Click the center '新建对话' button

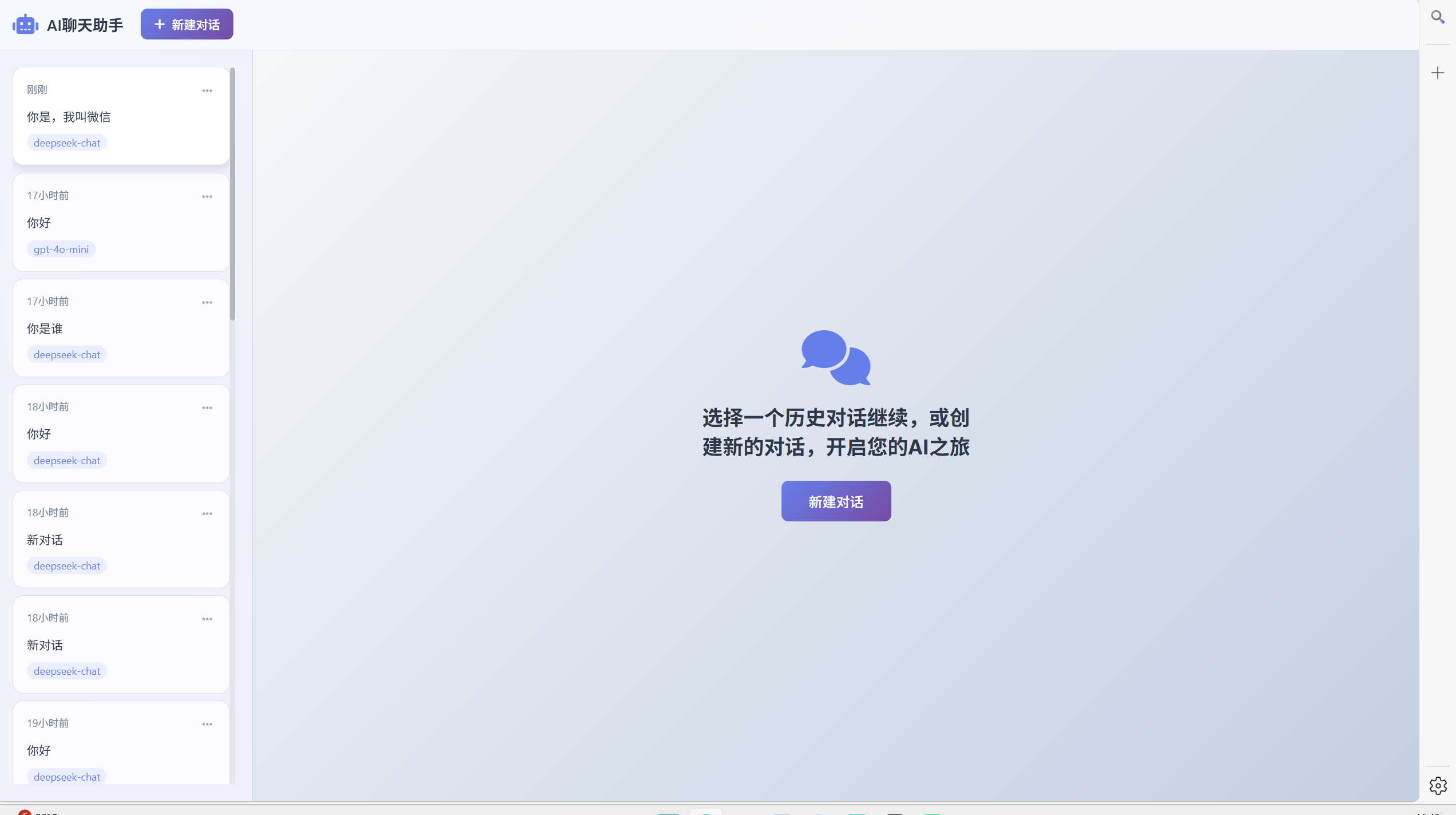pos(836,501)
